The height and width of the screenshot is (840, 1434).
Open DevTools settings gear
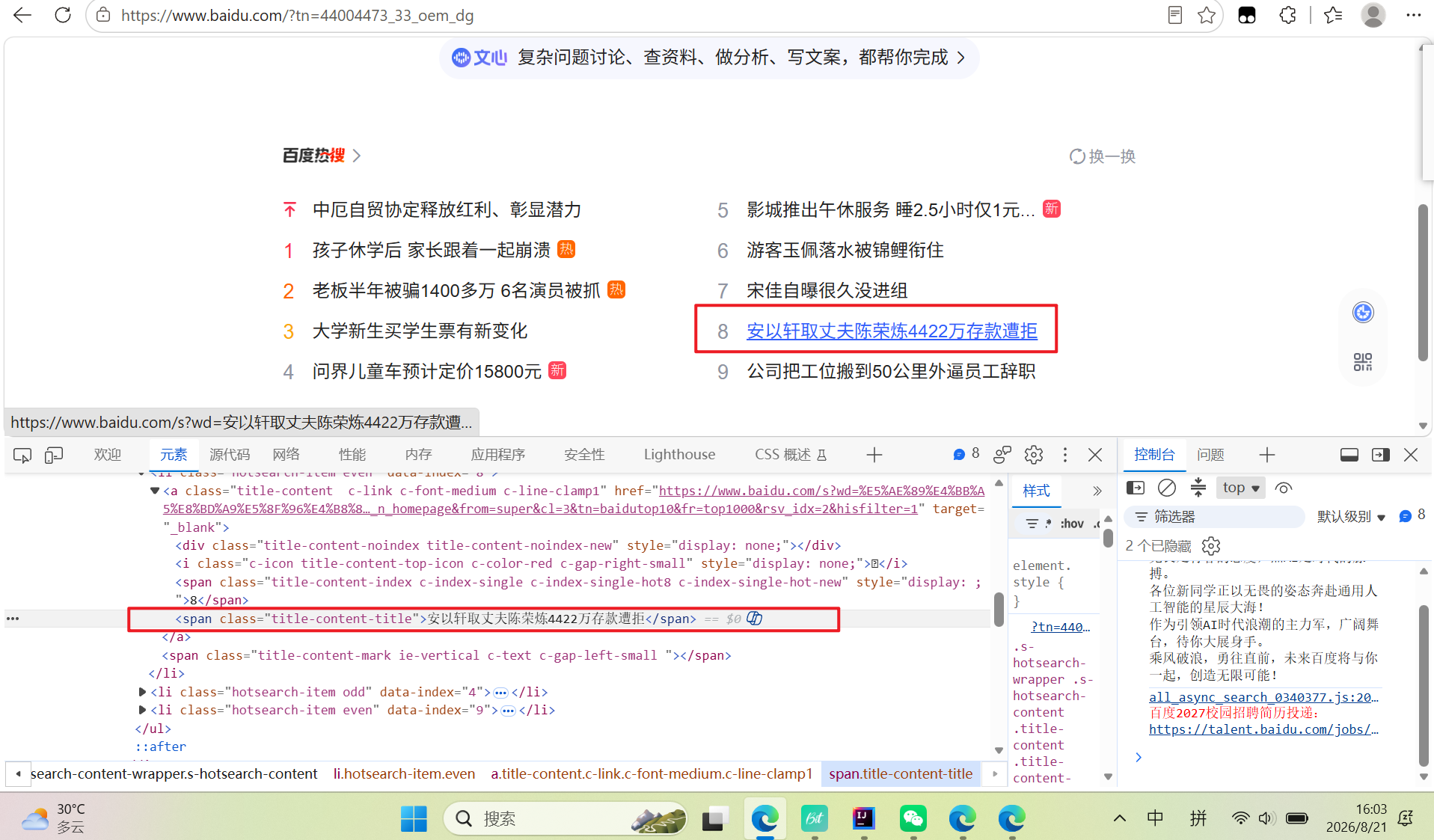click(x=1034, y=455)
